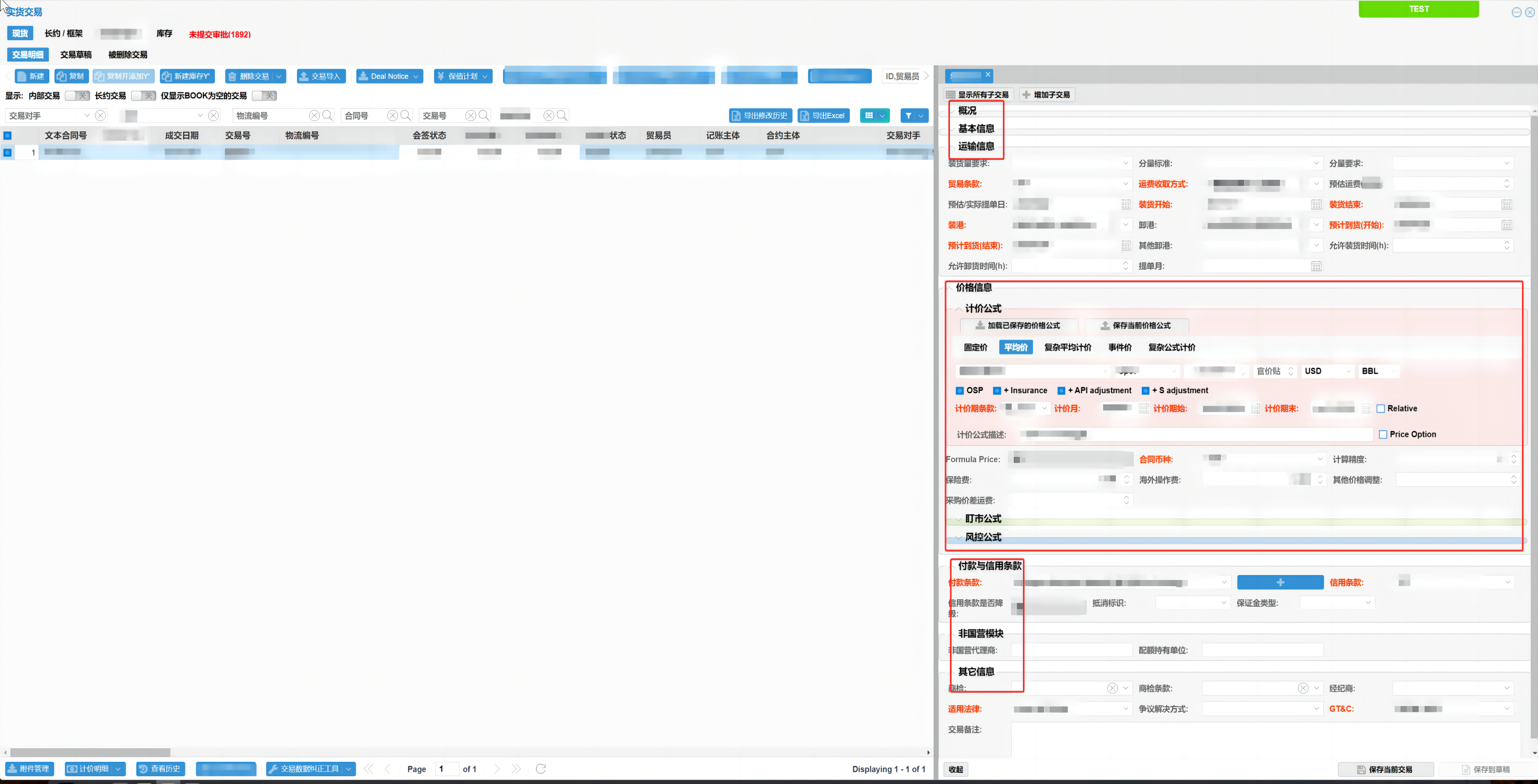Screen dimensions: 1538x784
Task: Toggle the 内部交易 switch
Action: click(78, 96)
